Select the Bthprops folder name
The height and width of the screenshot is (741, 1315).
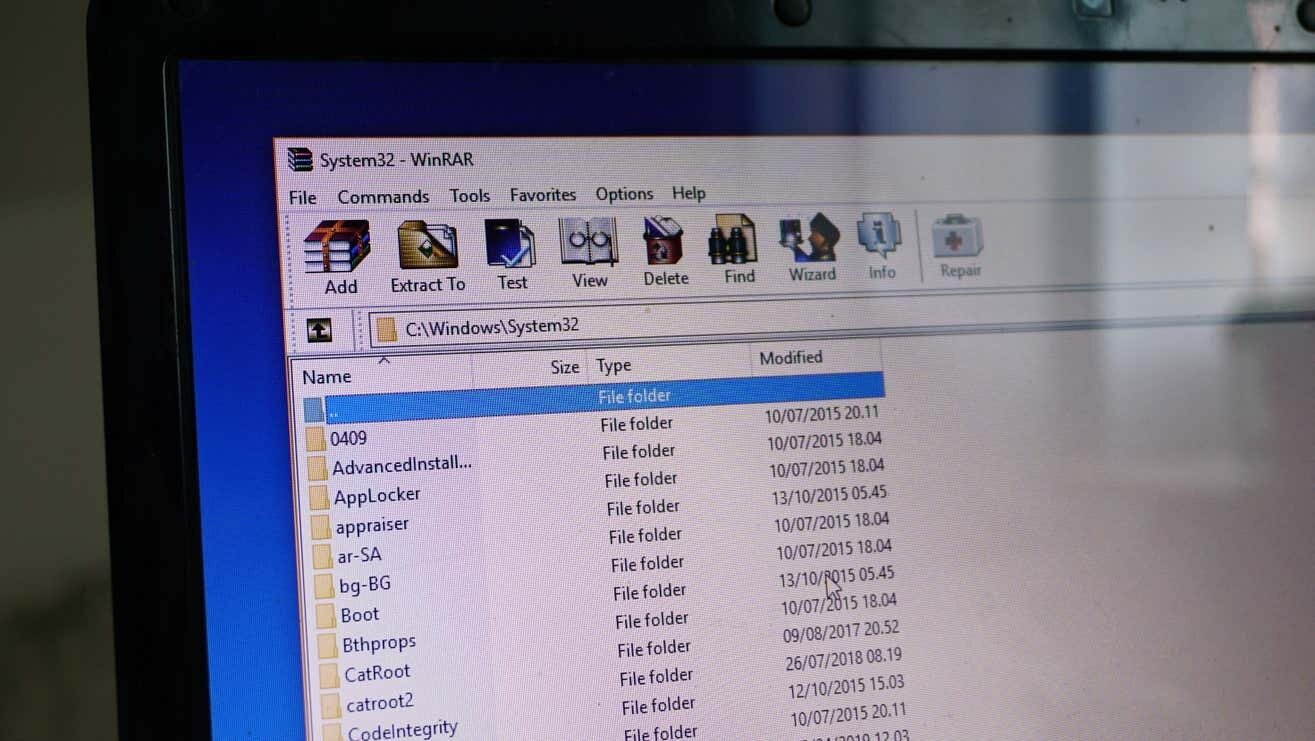tap(379, 643)
